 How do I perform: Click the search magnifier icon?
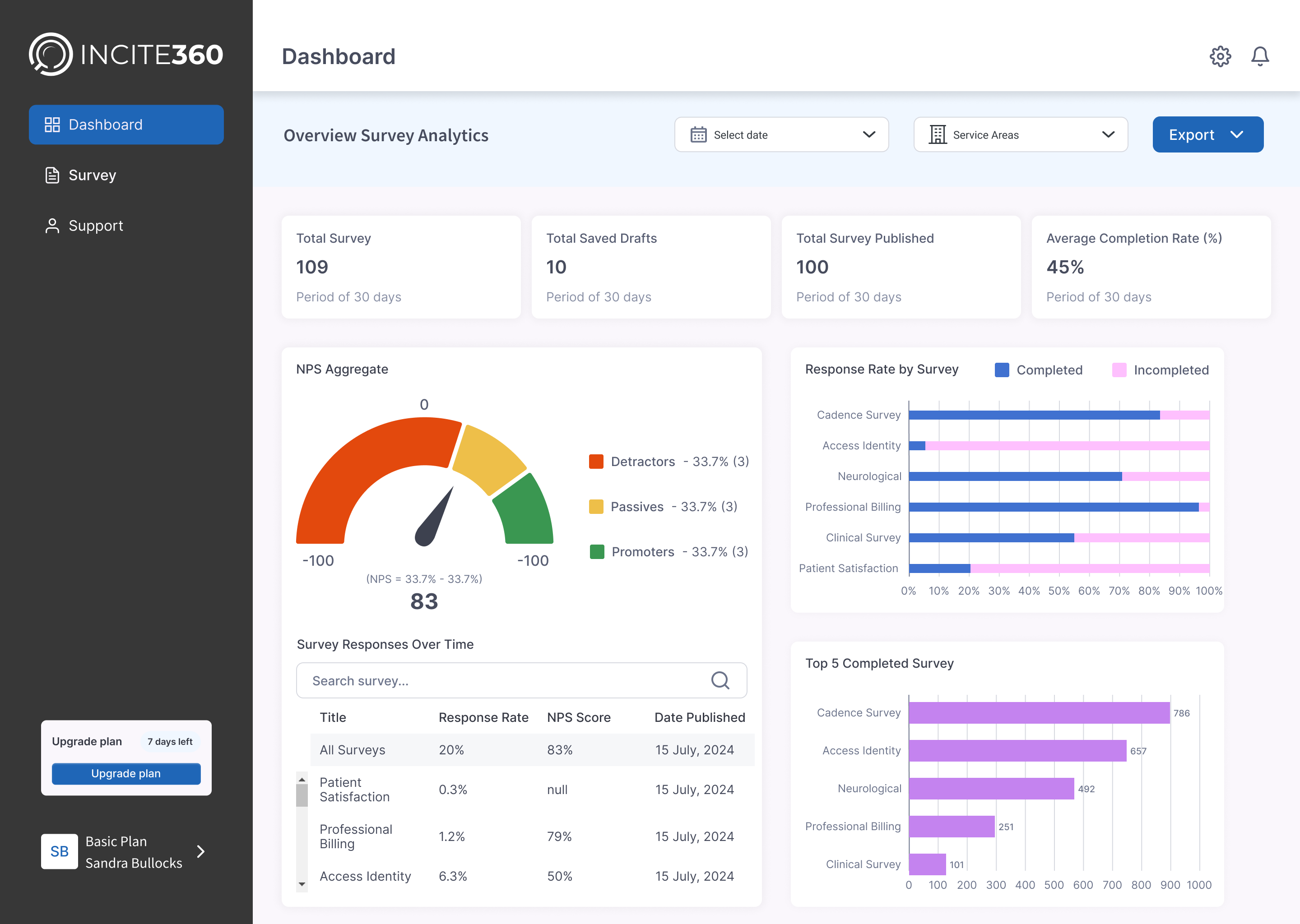[x=720, y=680]
